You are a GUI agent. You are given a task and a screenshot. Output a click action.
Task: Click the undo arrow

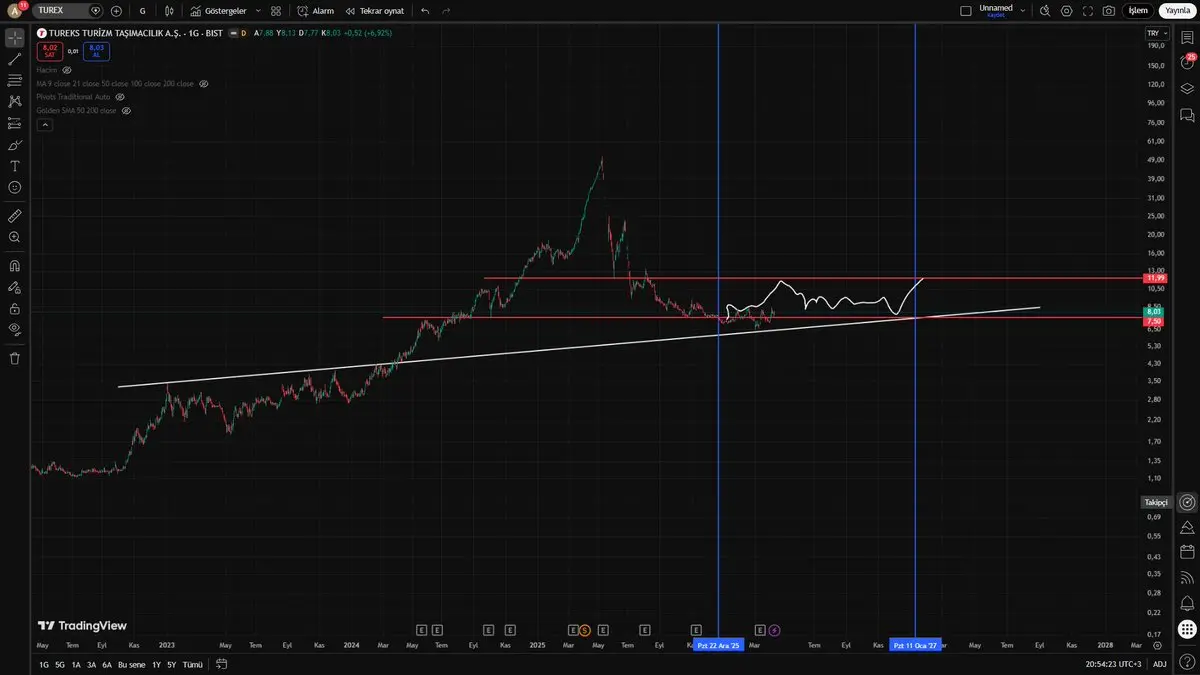425,10
